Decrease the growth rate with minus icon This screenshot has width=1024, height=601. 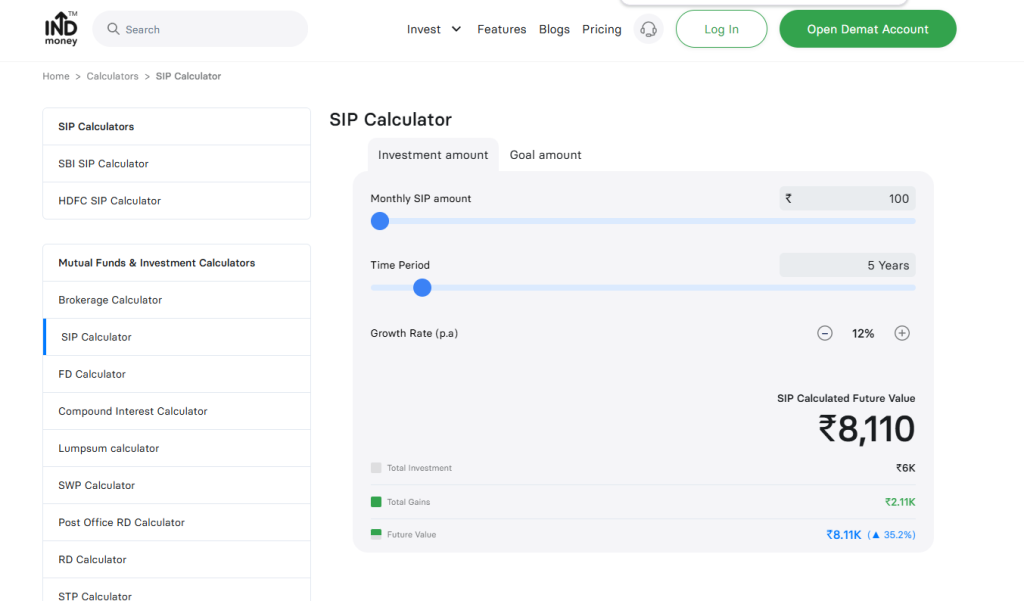tap(825, 332)
